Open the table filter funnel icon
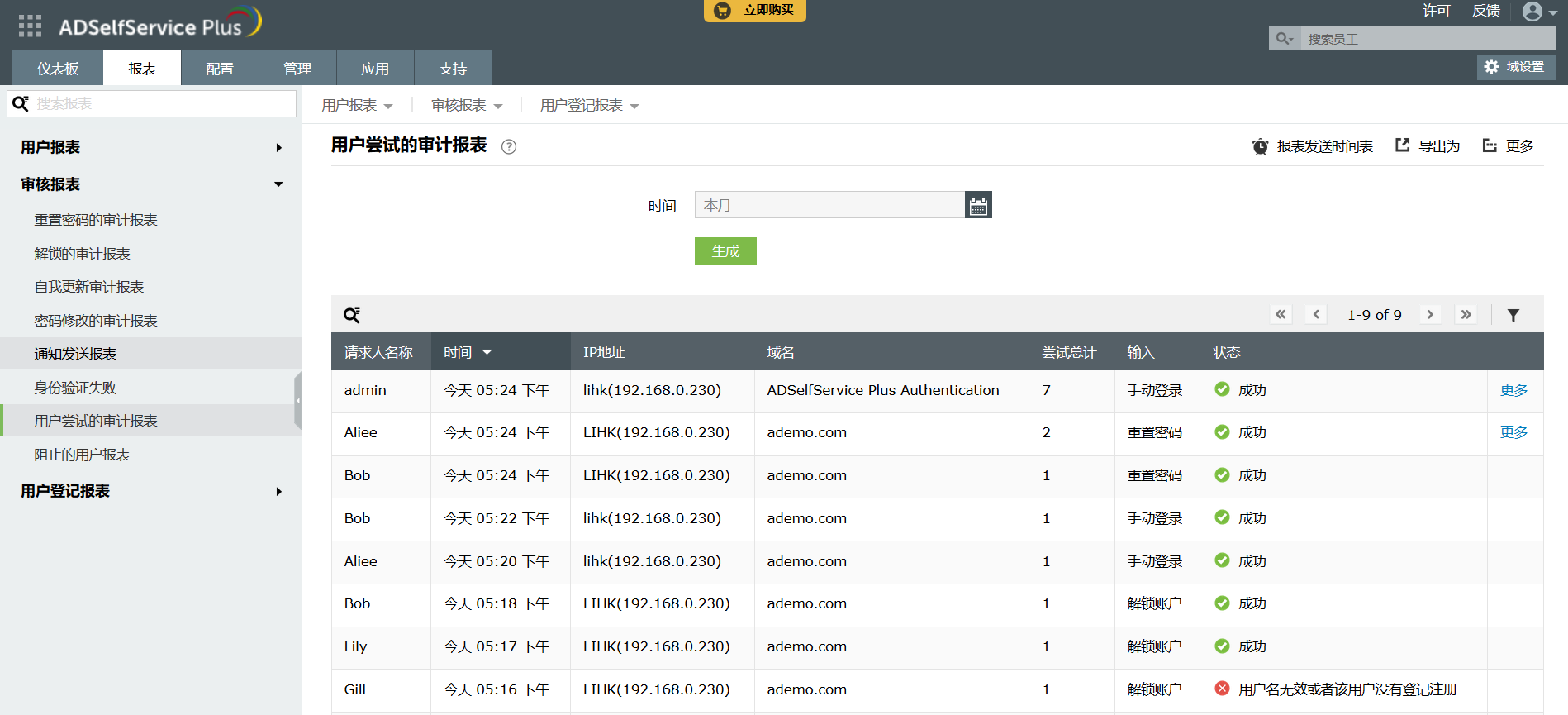Image resolution: width=1568 pixels, height=715 pixels. coord(1513,315)
